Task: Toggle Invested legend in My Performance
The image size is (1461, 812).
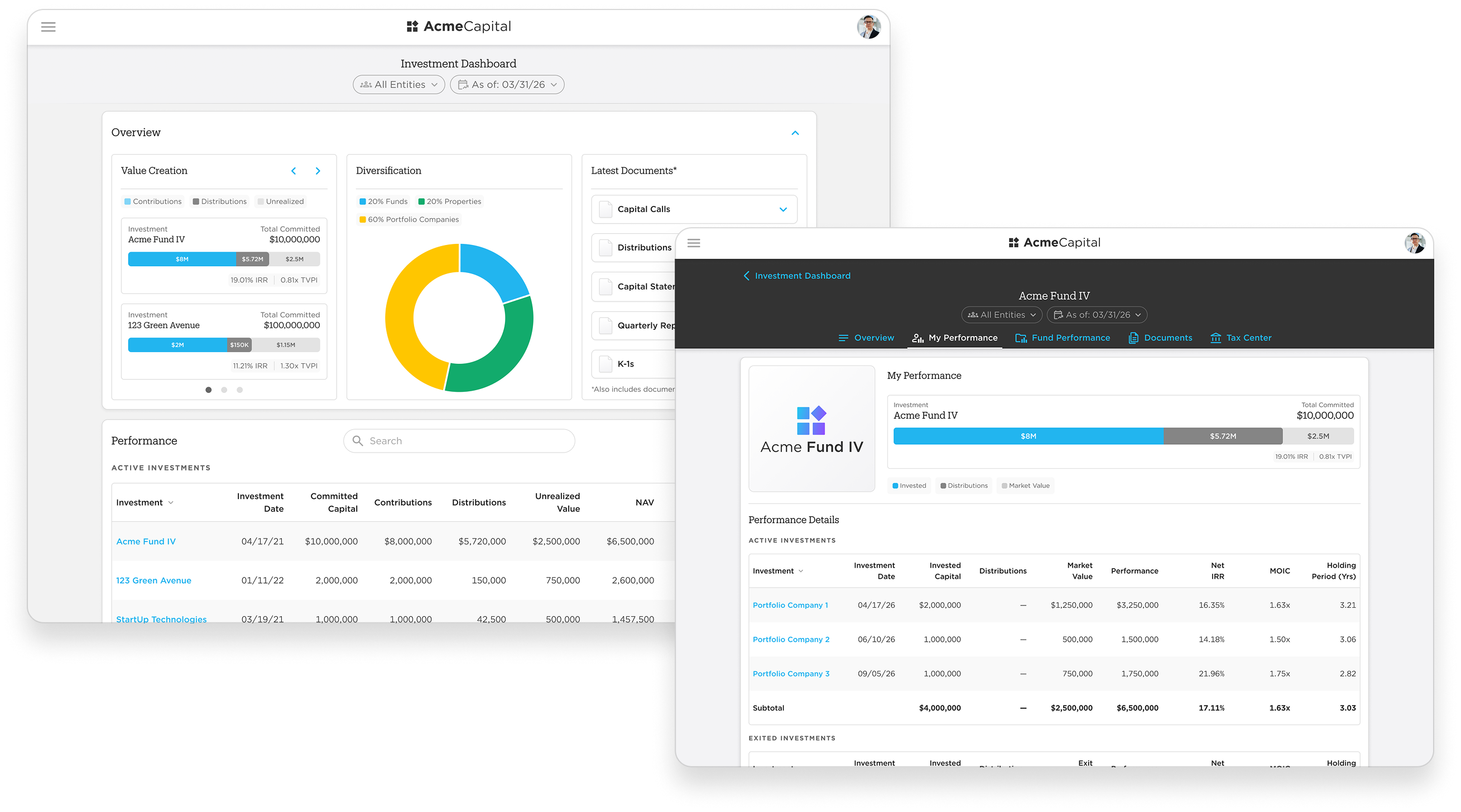Action: 909,486
